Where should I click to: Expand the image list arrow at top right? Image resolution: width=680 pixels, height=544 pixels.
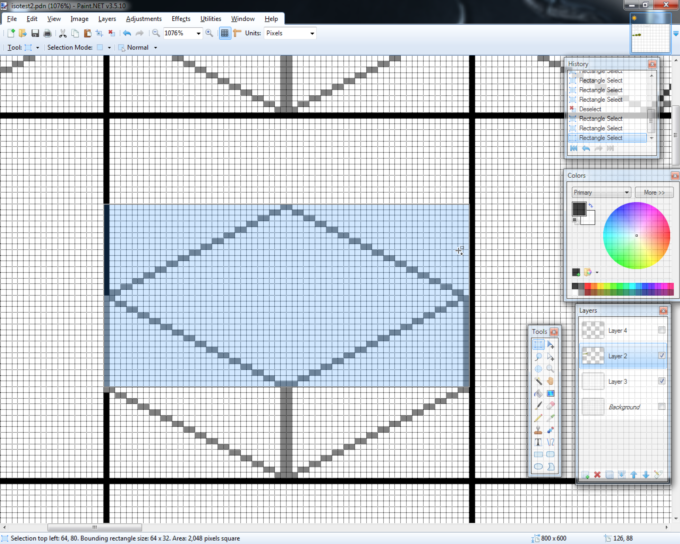pos(675,34)
